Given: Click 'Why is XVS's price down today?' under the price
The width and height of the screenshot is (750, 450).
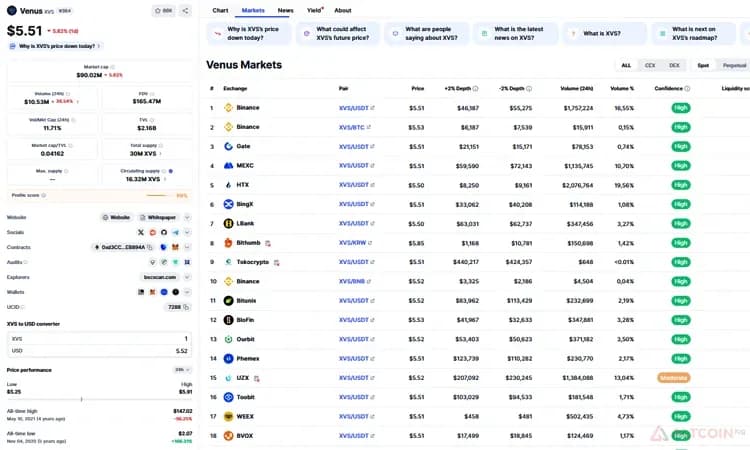Looking at the screenshot, I should tap(55, 46).
